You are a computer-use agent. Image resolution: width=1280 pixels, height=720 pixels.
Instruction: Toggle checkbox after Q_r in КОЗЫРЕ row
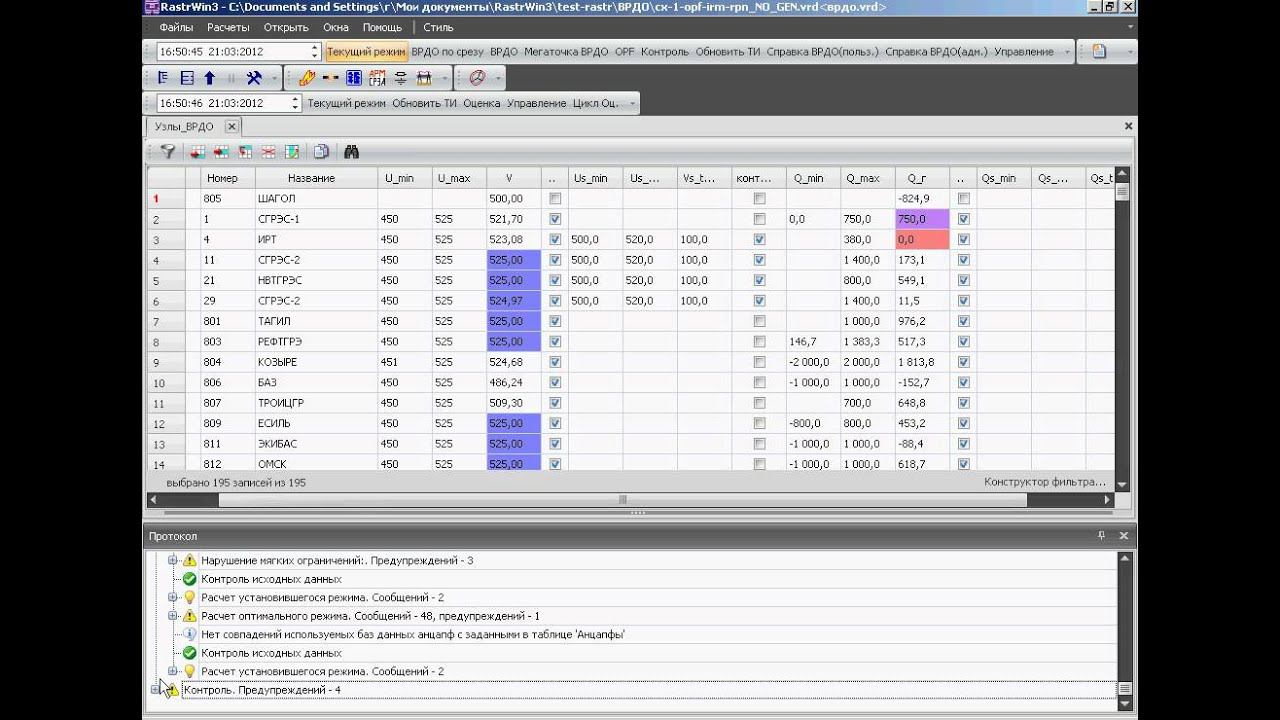tap(963, 362)
